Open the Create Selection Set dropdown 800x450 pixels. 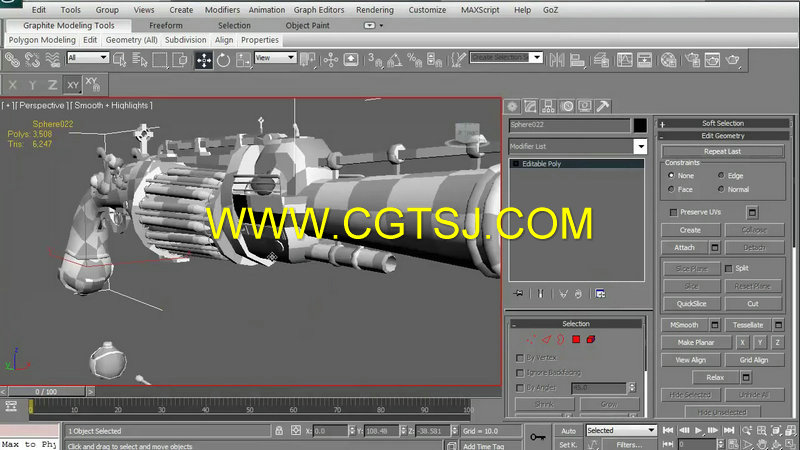click(x=537, y=58)
